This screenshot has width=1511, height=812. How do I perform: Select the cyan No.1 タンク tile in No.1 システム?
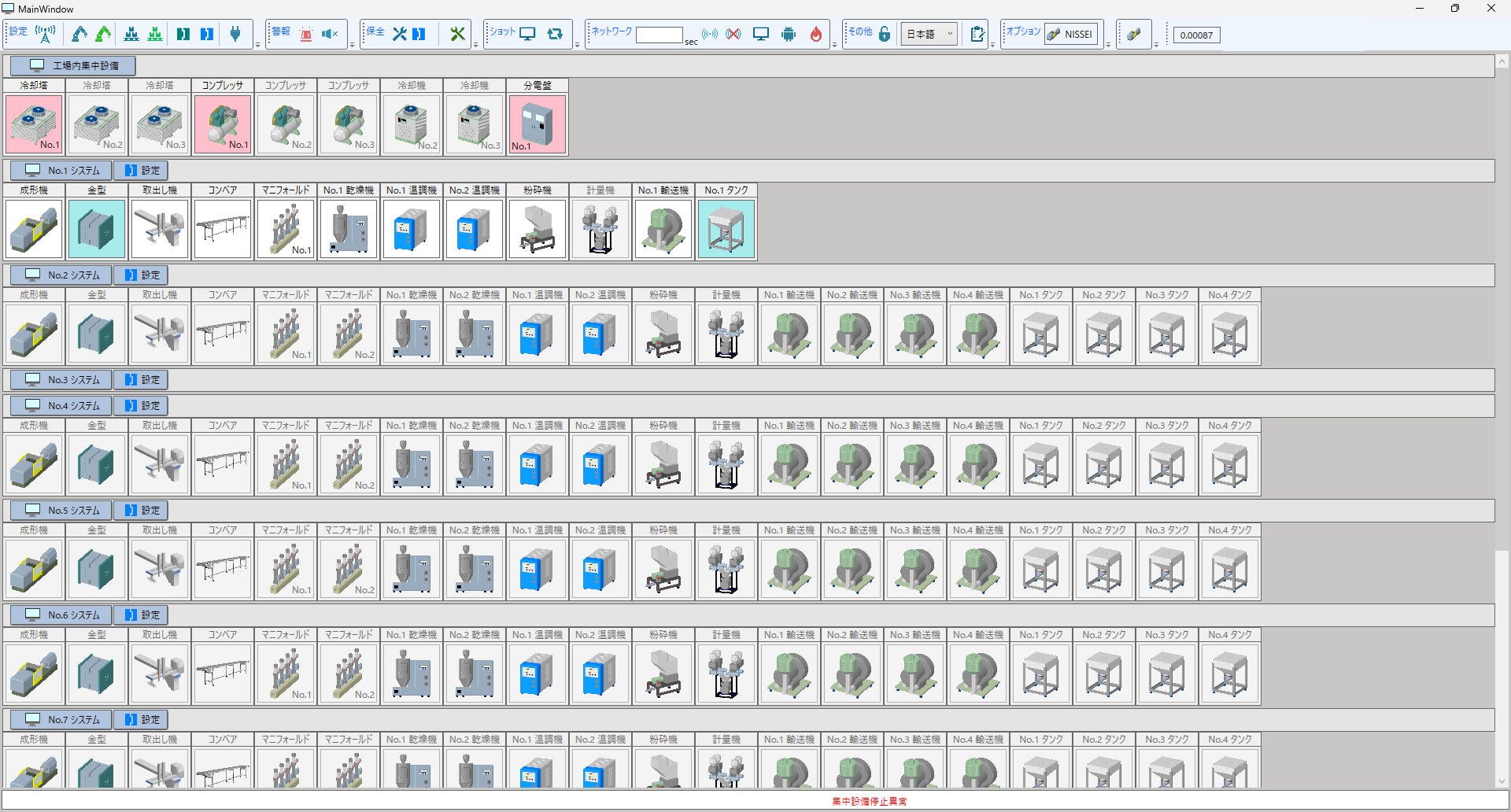click(726, 229)
